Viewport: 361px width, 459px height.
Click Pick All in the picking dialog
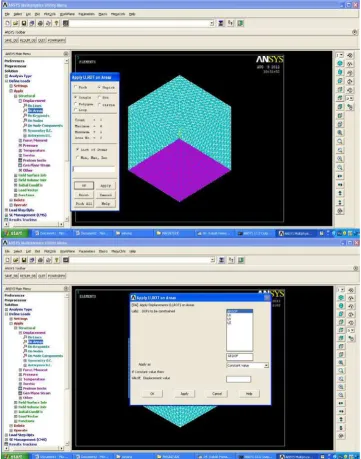click(x=84, y=203)
